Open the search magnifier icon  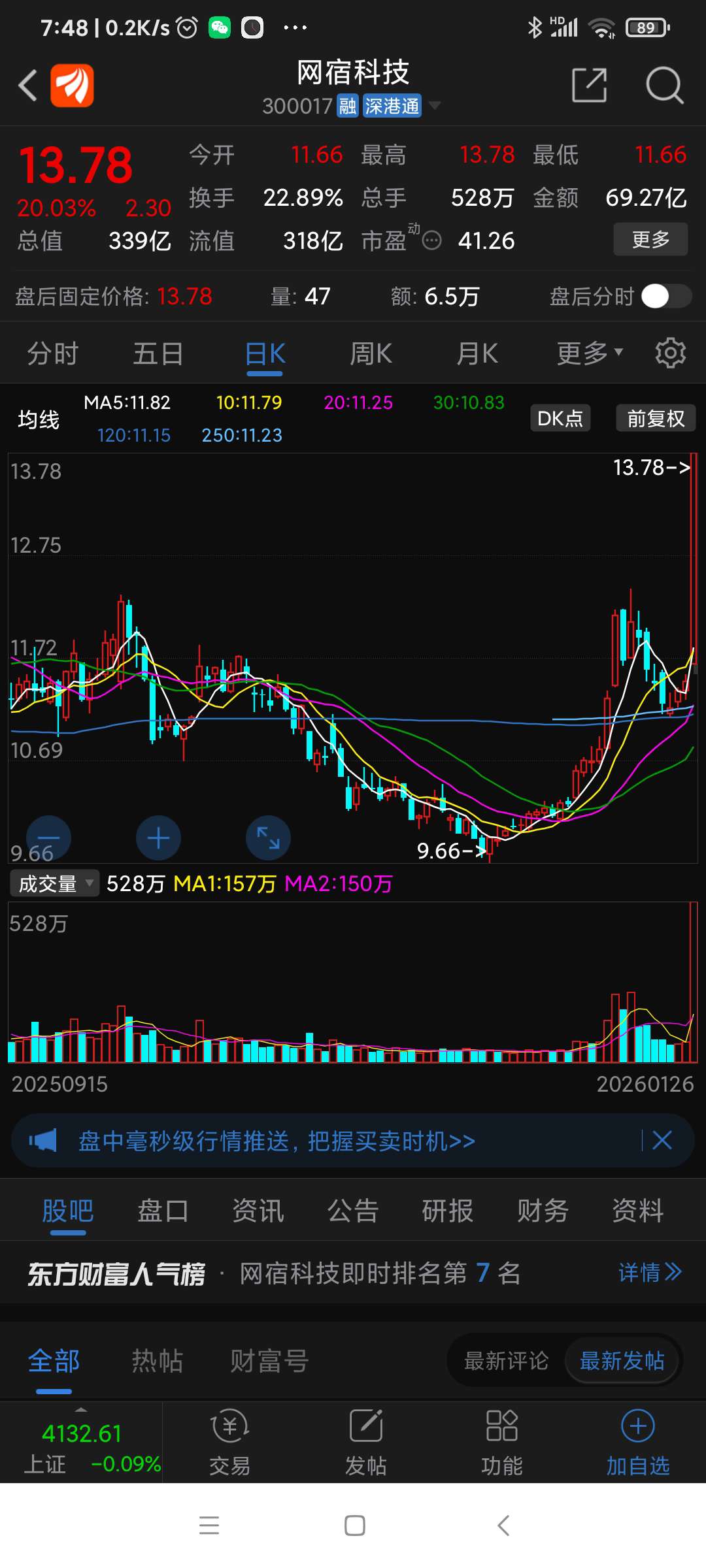664,85
